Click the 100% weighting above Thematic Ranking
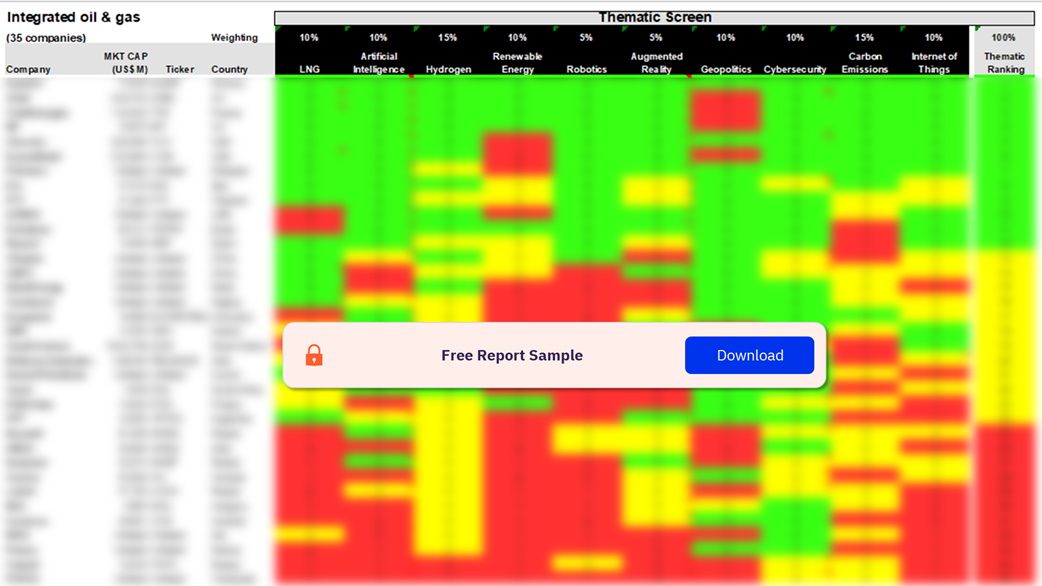This screenshot has width=1042, height=586. pyautogui.click(x=1003, y=38)
